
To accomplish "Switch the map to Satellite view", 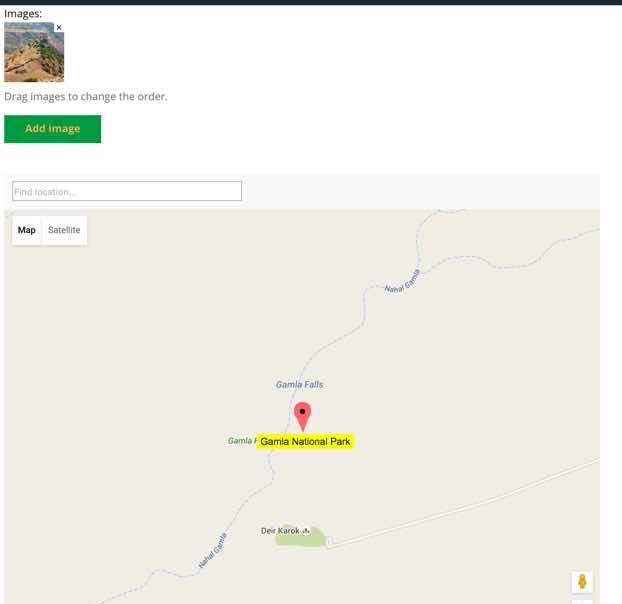I will (x=64, y=230).
